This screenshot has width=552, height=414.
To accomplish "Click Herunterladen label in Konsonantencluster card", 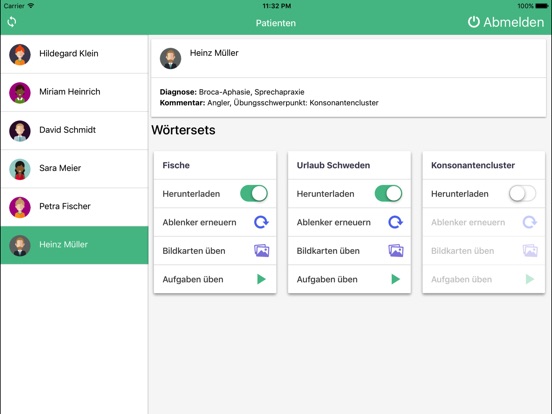I will pos(460,194).
